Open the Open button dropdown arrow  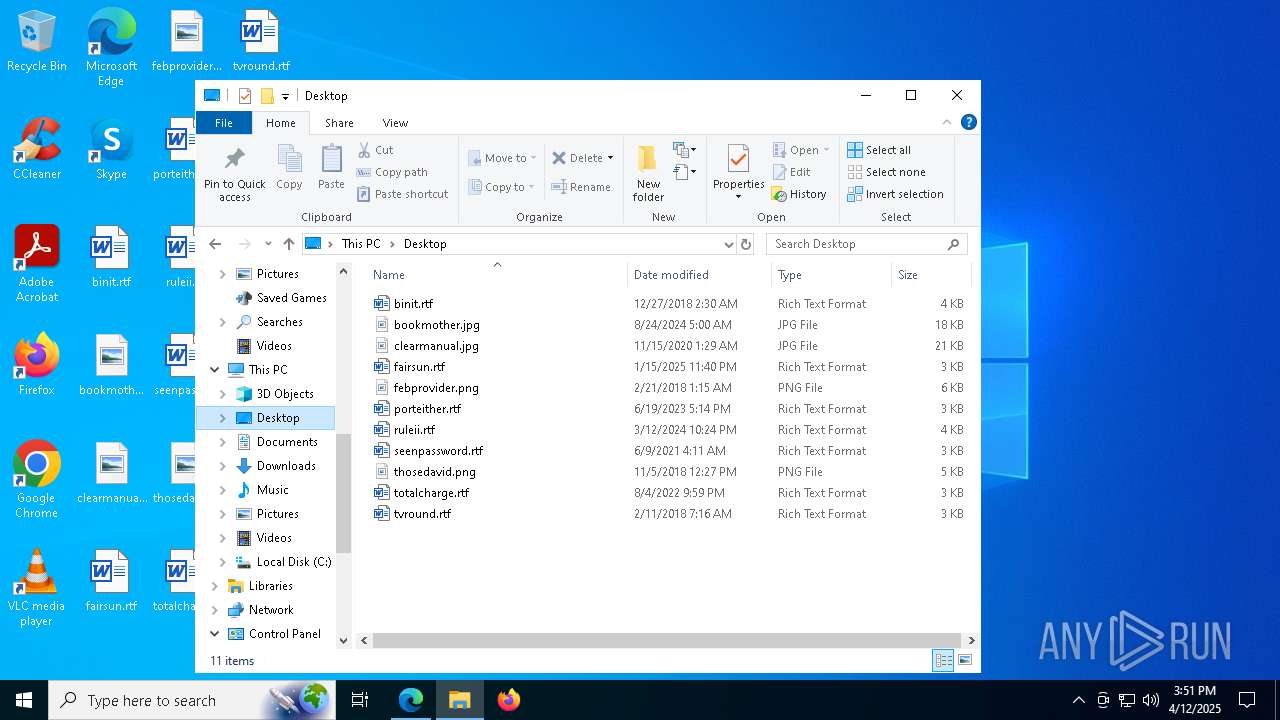826,150
